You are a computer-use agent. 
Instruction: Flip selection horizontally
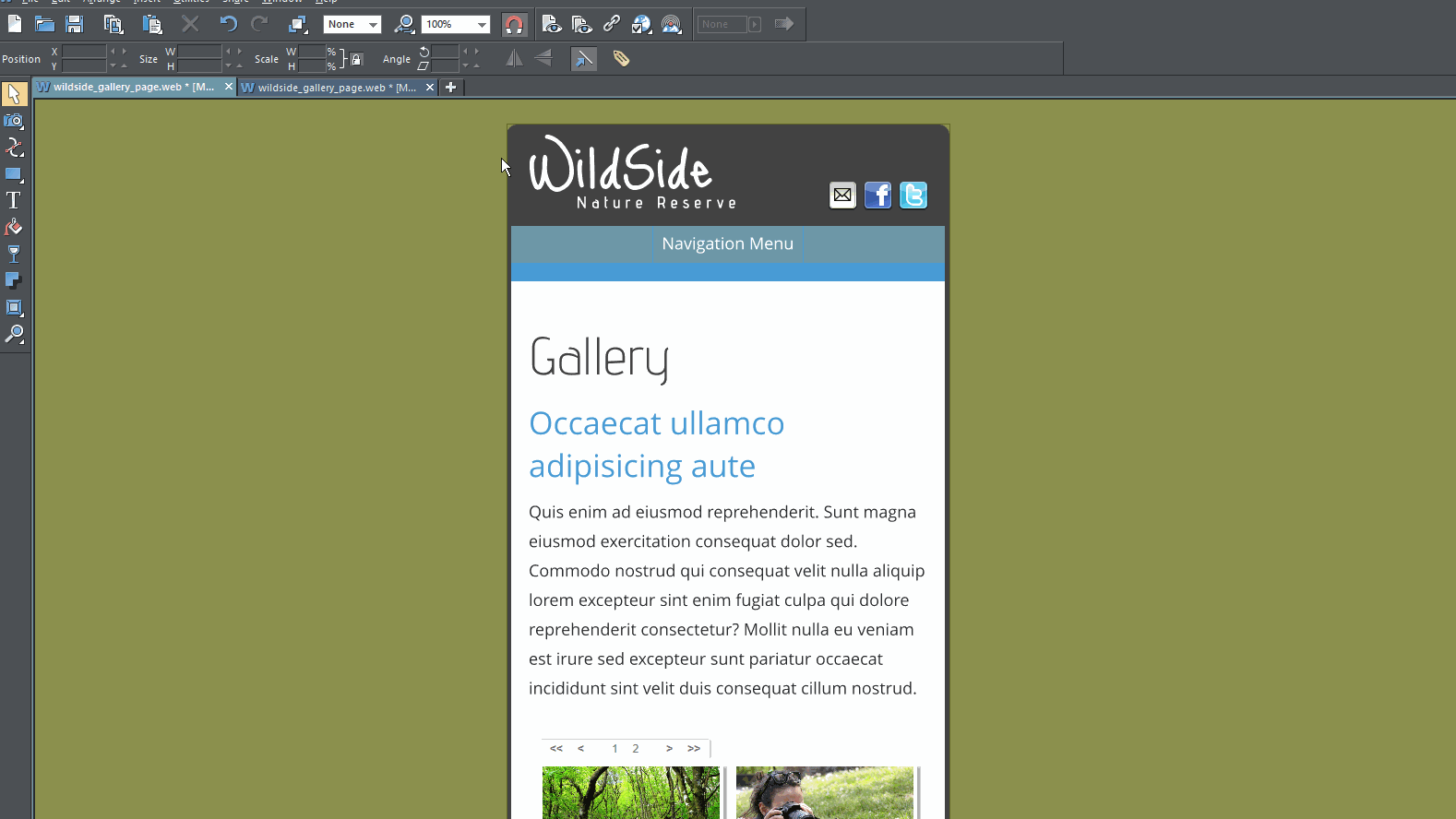[x=514, y=58]
